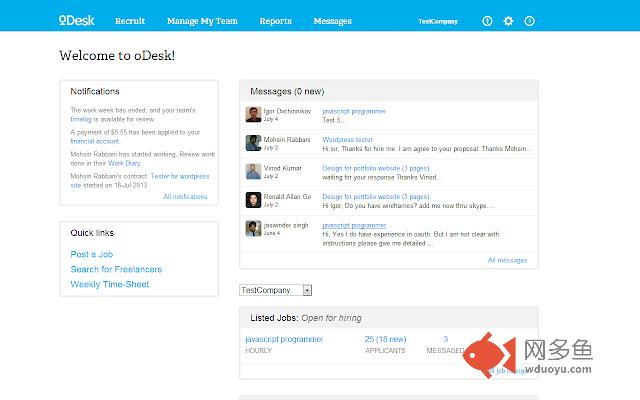Open Weekly Time-Sheet quick link
640x400 pixels.
tap(110, 284)
